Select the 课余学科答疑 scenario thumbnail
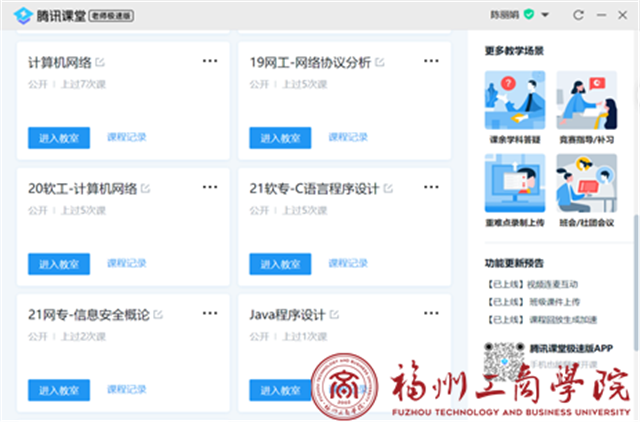640x422 pixels. tap(514, 99)
